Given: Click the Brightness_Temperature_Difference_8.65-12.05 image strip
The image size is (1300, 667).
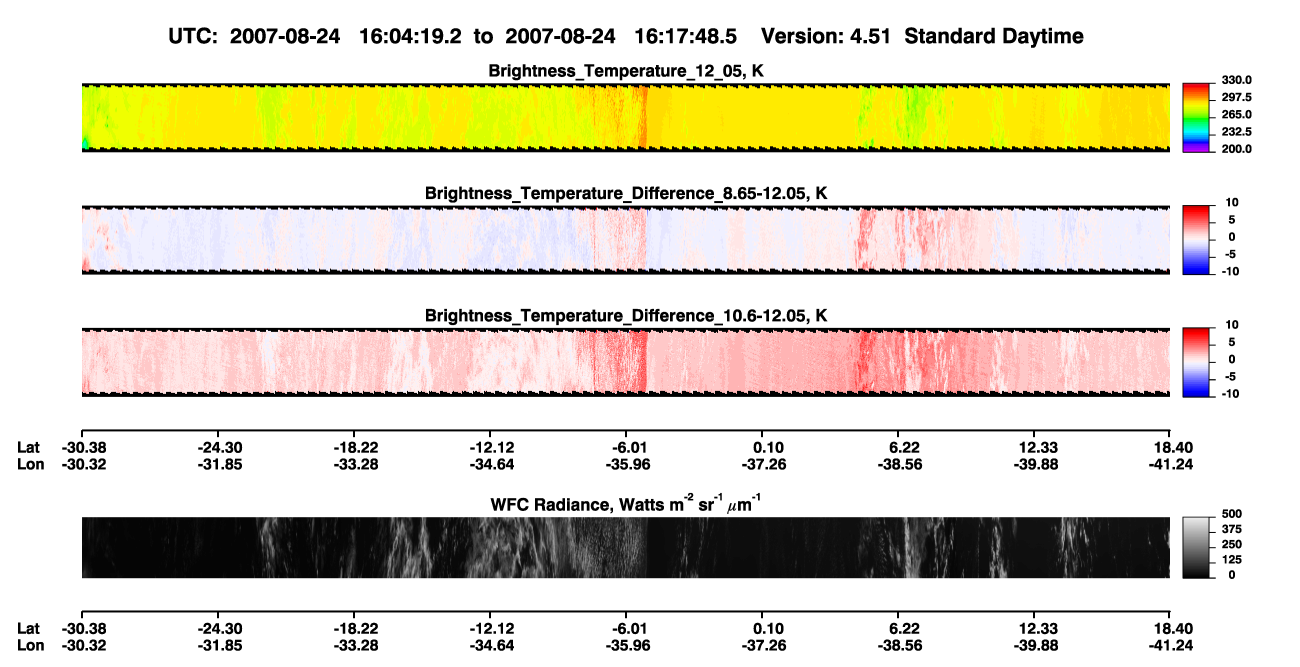Looking at the screenshot, I should (625, 240).
